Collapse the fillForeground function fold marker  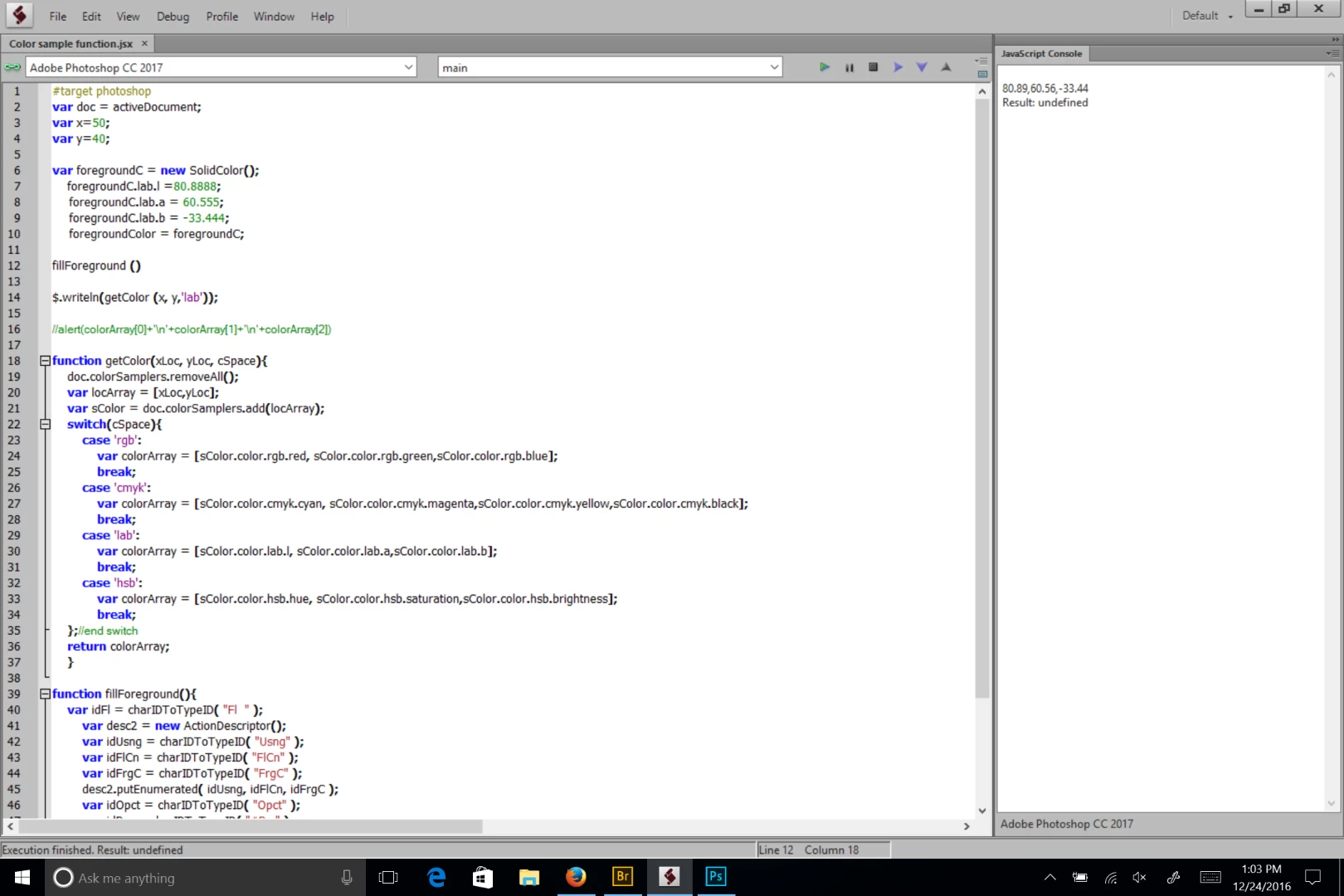pyautogui.click(x=46, y=694)
